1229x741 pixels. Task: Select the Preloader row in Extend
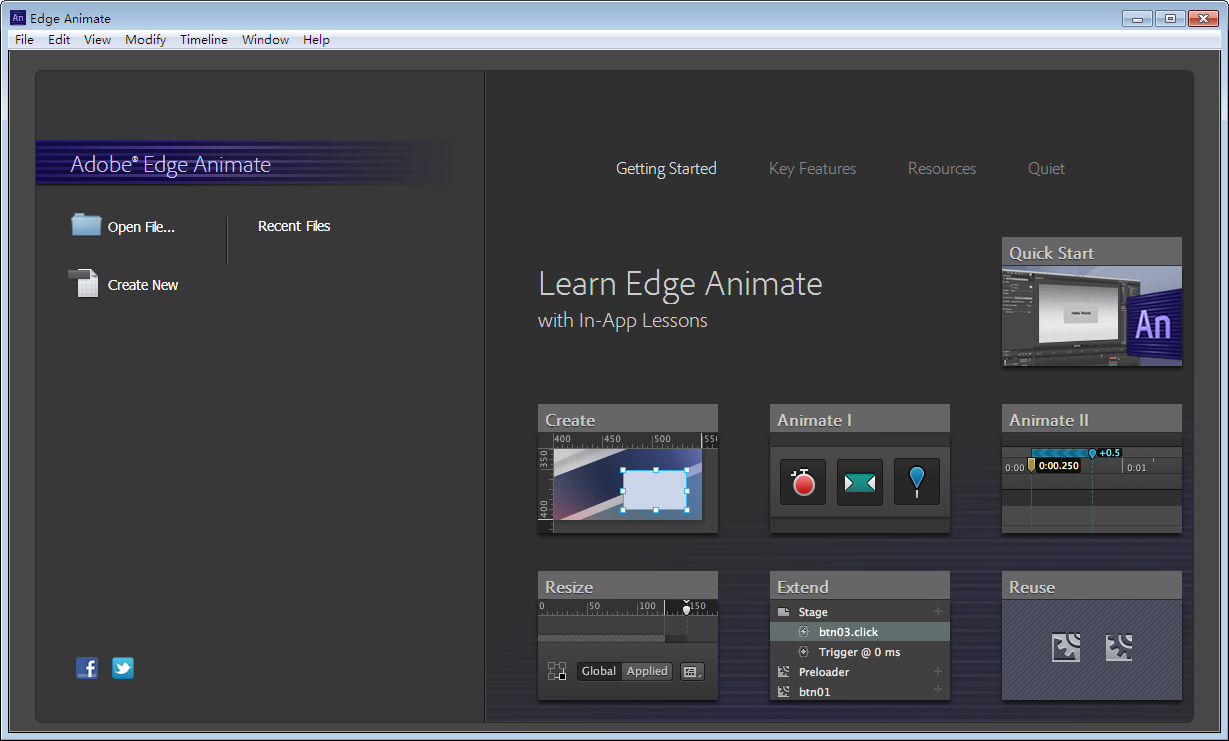coord(860,672)
